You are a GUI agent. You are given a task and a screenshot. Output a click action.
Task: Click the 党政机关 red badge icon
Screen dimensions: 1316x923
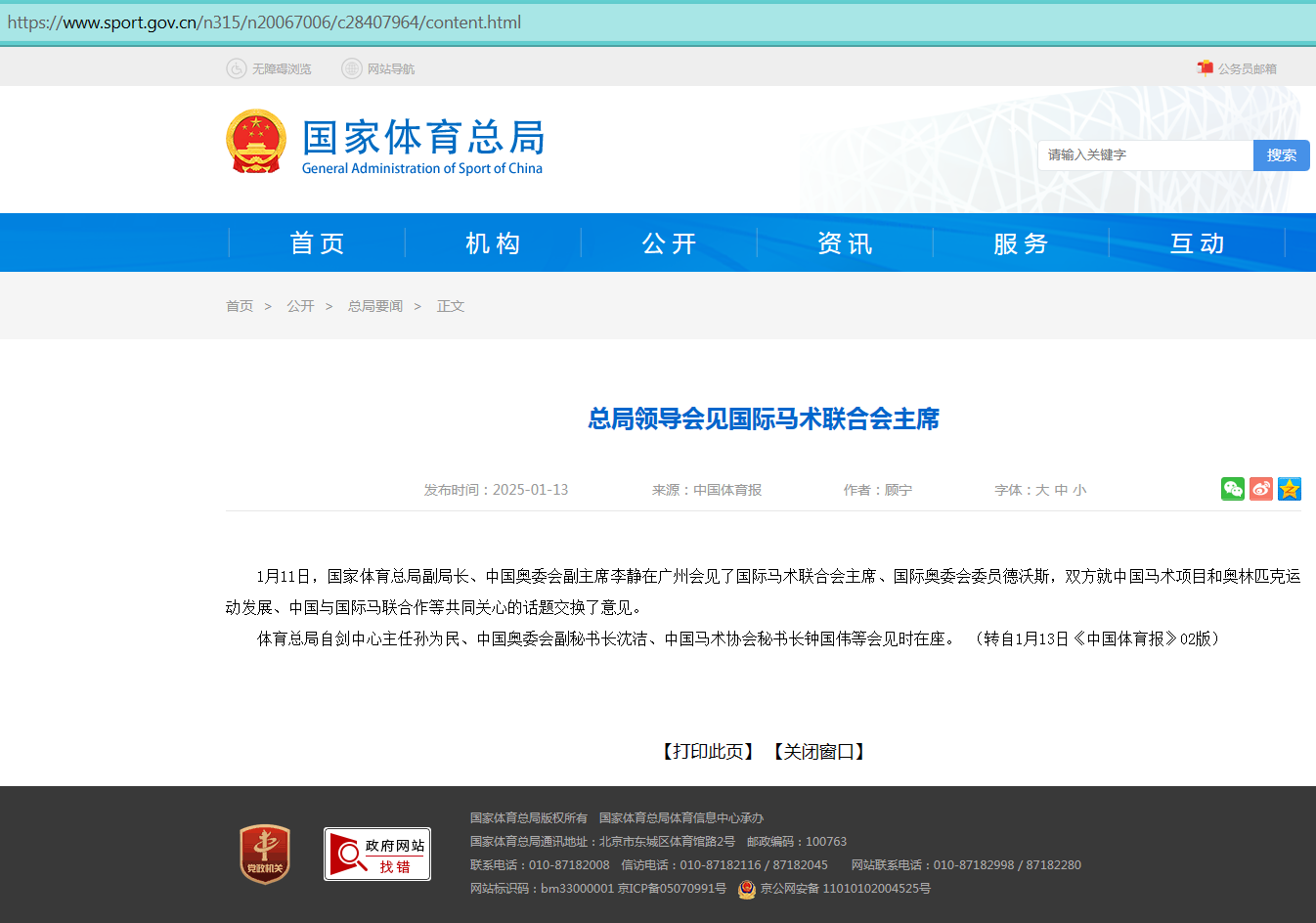[x=265, y=854]
